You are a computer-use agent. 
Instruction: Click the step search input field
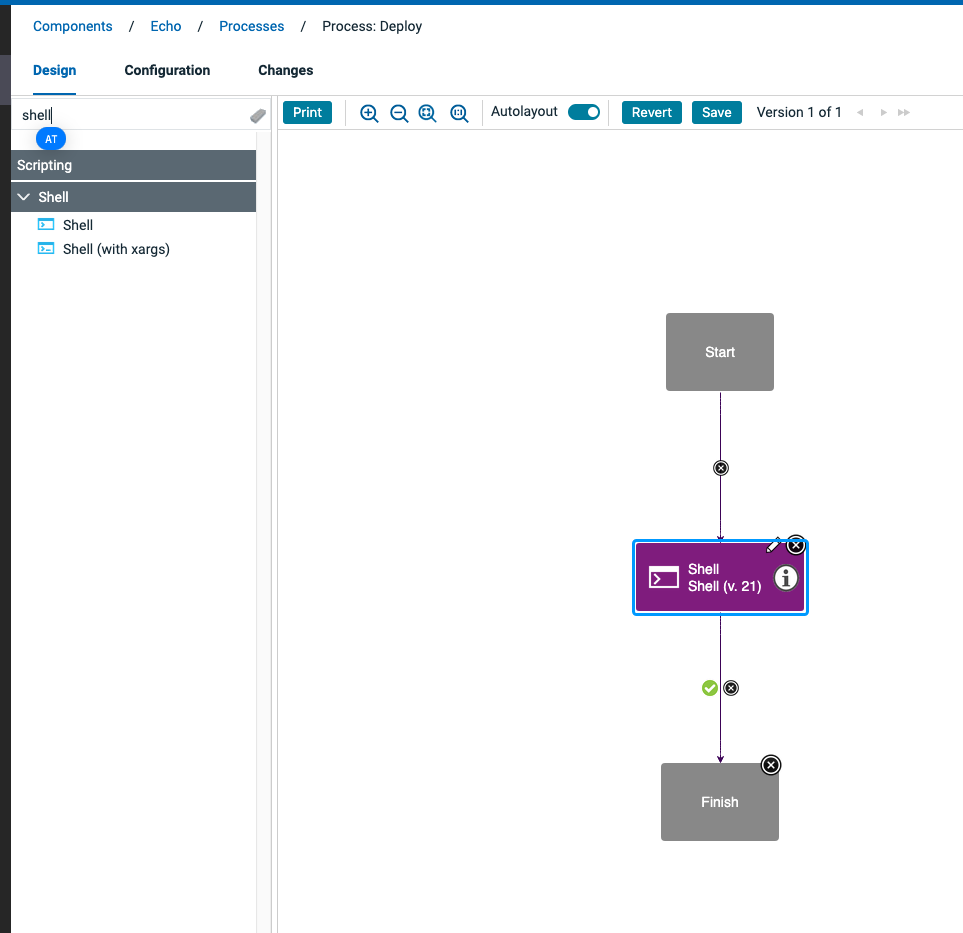(130, 115)
